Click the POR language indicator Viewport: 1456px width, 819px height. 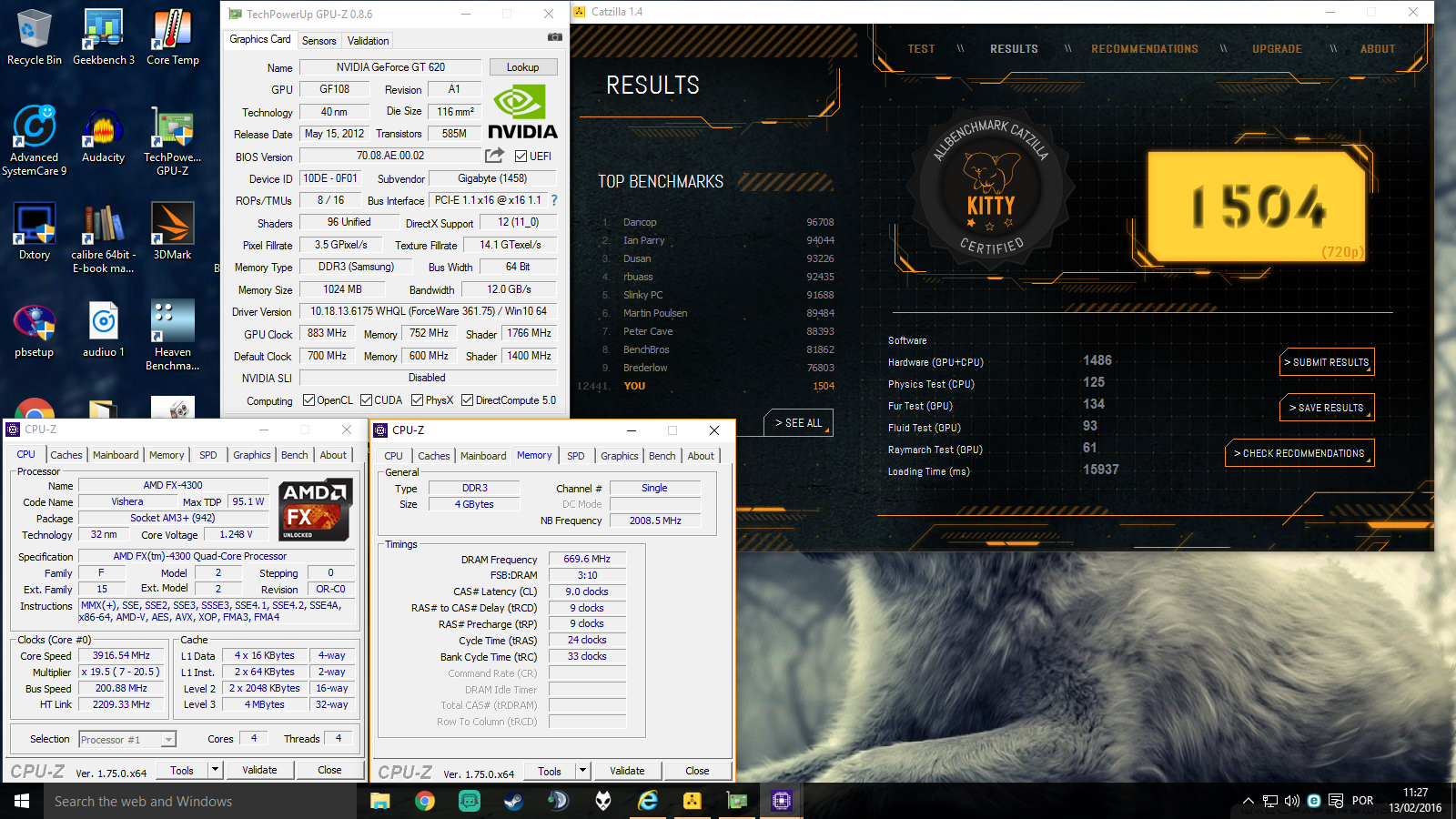point(1362,801)
